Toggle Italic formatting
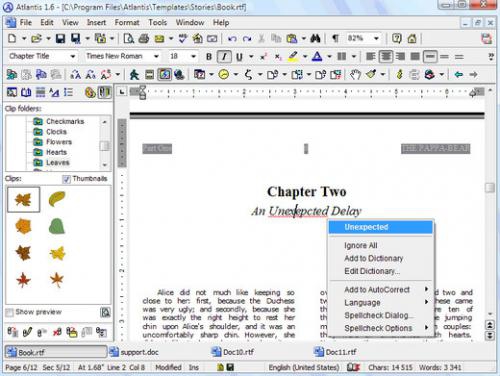 tap(224, 57)
